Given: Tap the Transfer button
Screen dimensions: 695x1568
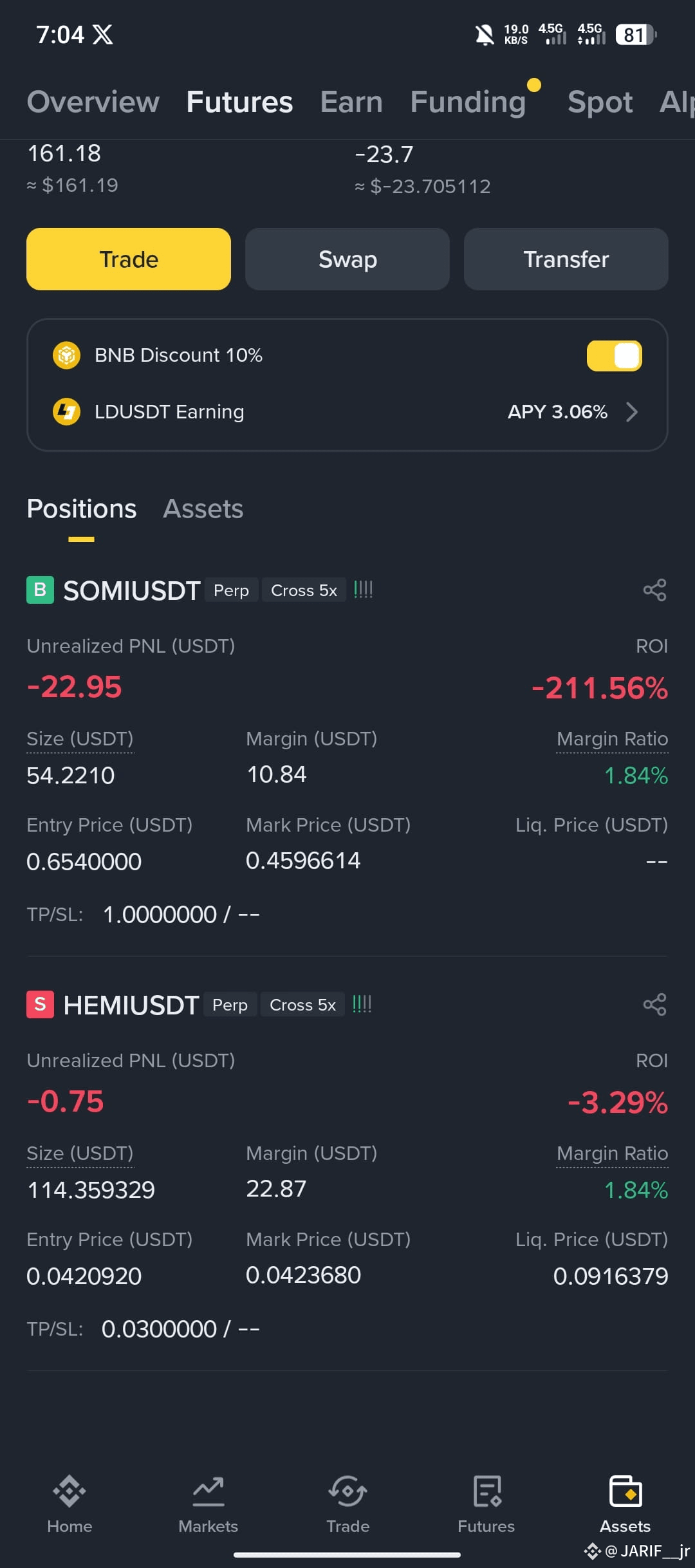Looking at the screenshot, I should pos(566,259).
